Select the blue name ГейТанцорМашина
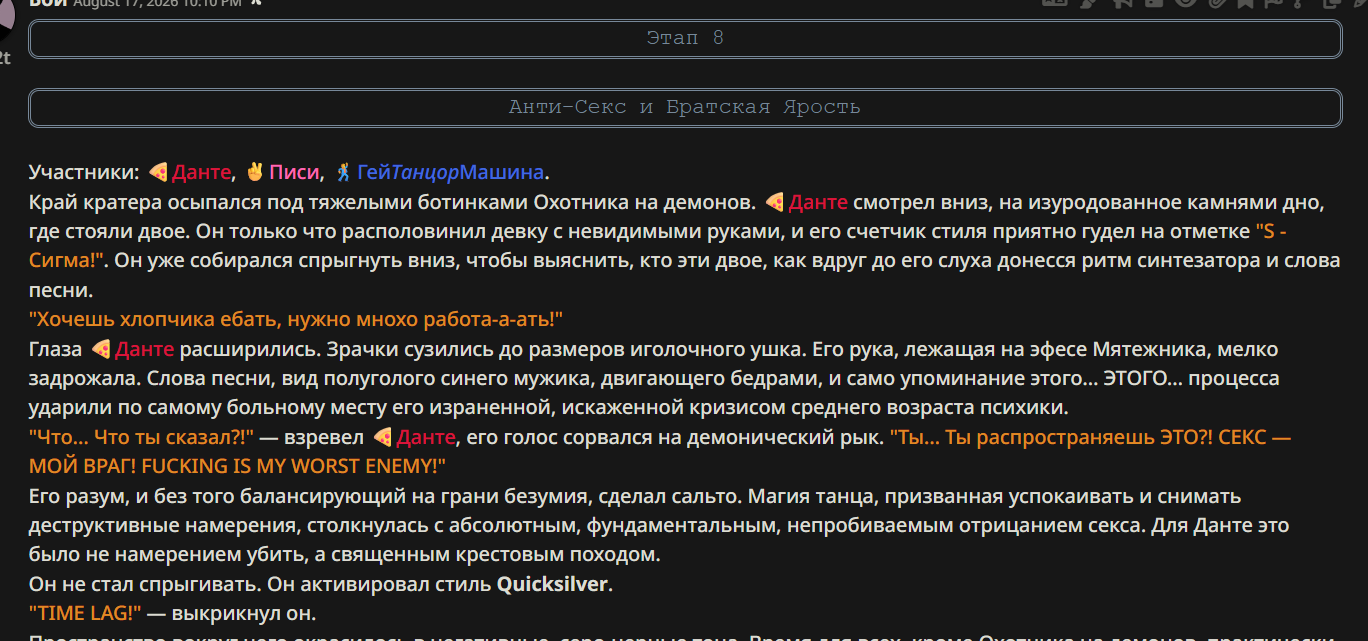 450,173
